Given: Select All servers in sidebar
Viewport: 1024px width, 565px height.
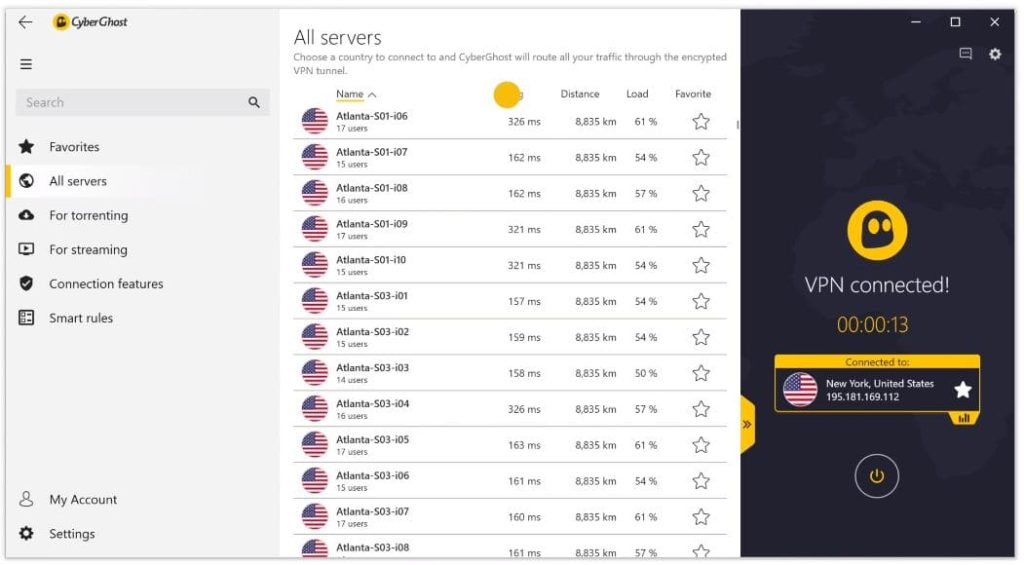Looking at the screenshot, I should (78, 181).
